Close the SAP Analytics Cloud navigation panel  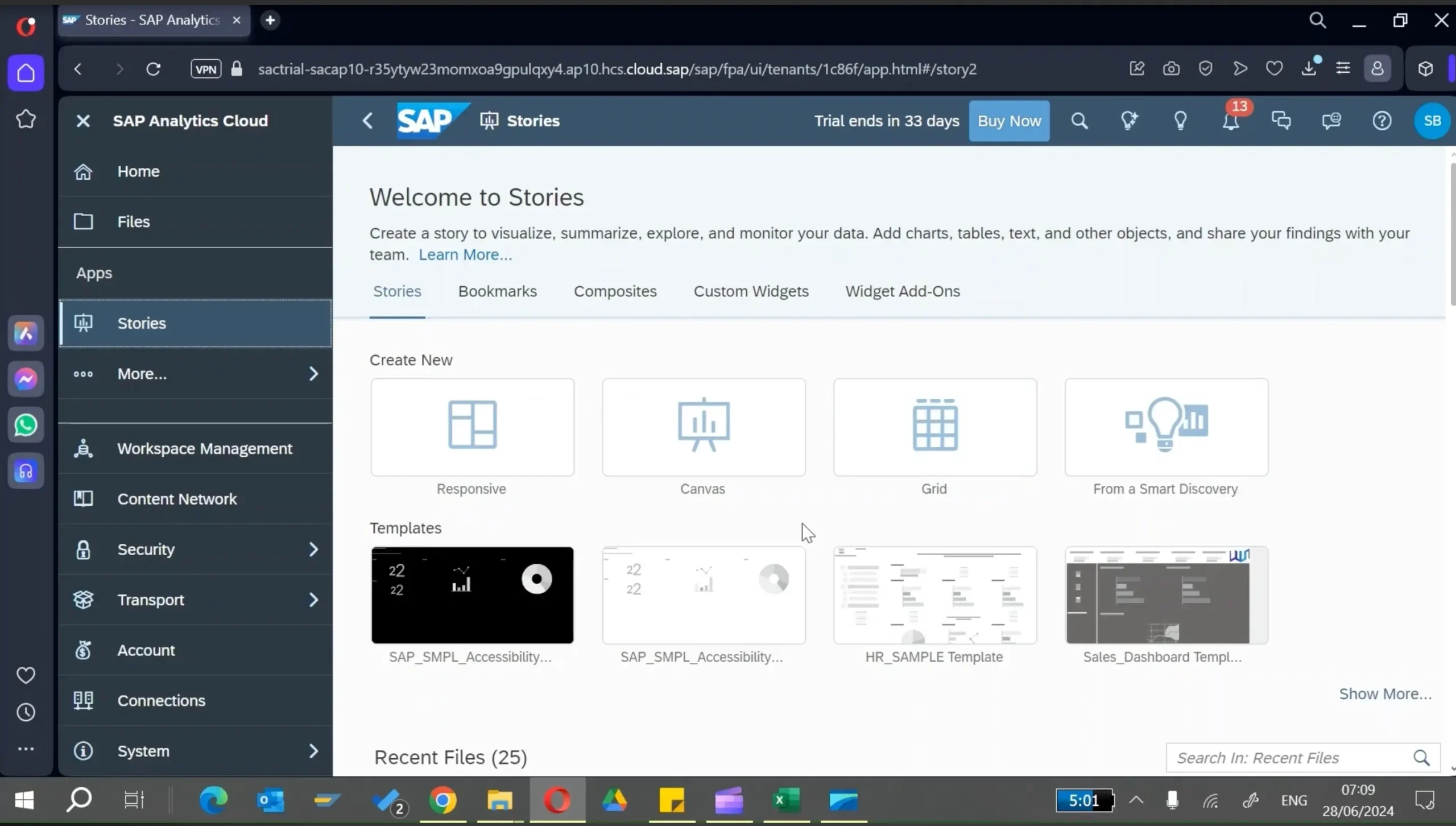[83, 121]
